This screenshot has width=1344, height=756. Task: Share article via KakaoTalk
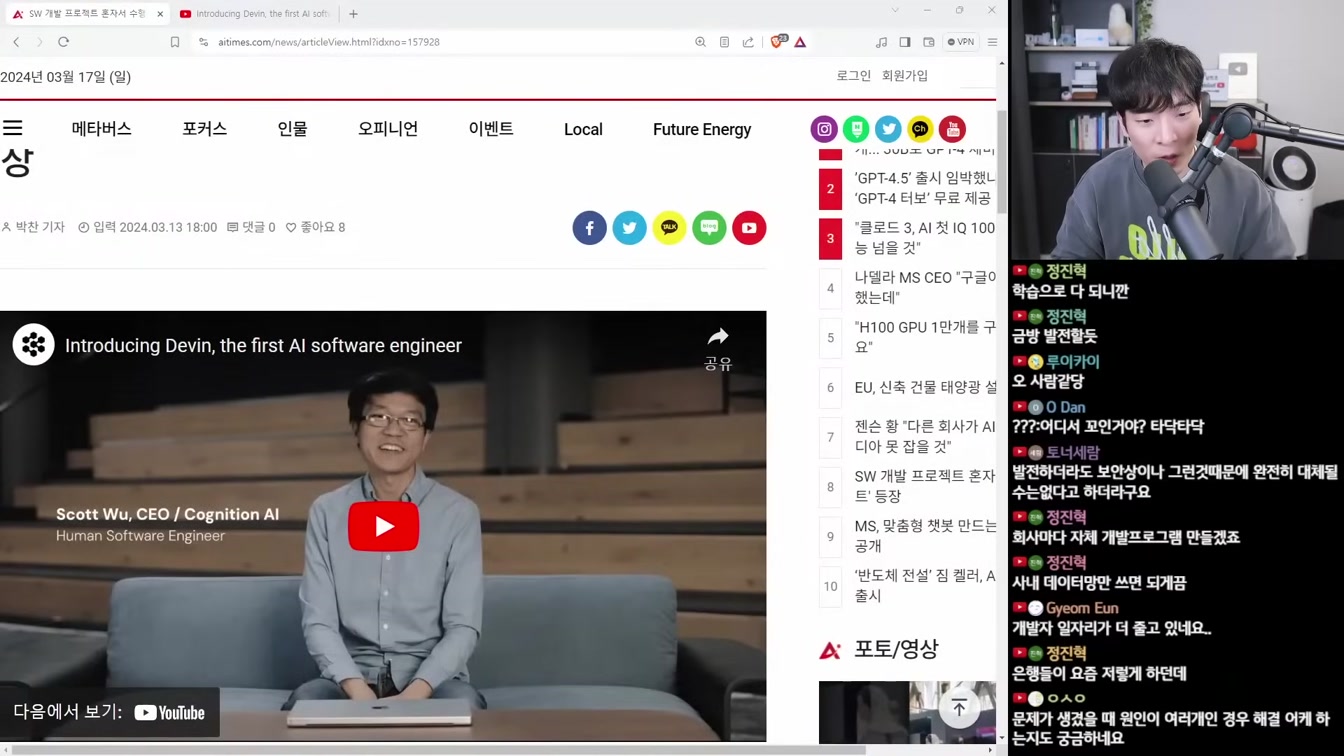(x=669, y=228)
